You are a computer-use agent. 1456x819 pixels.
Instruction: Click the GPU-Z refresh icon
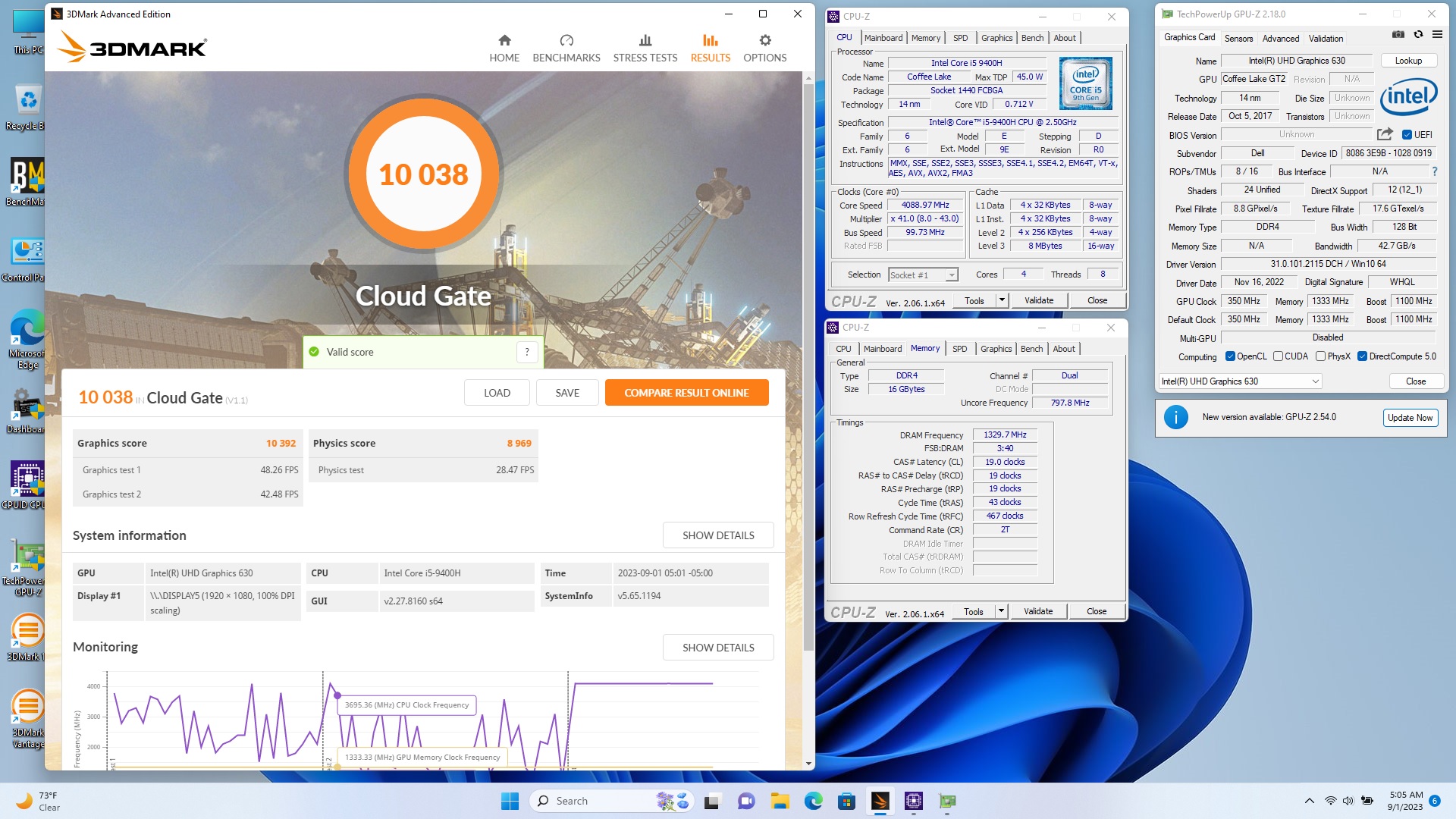pyautogui.click(x=1418, y=34)
